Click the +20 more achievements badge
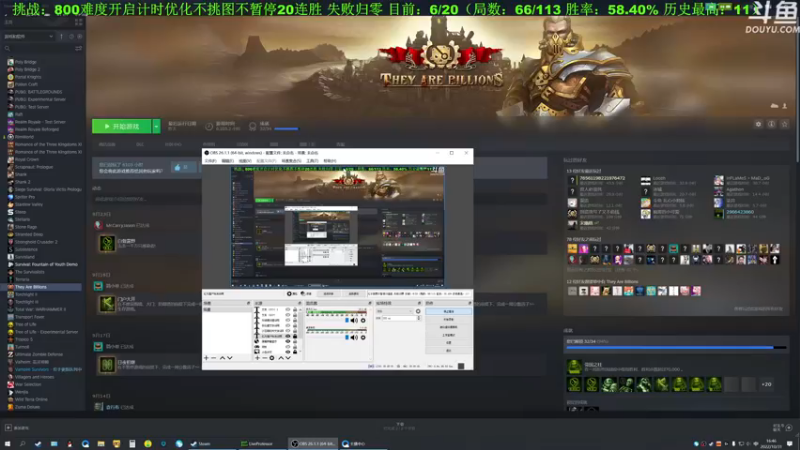The width and height of the screenshot is (800, 450). click(766, 384)
